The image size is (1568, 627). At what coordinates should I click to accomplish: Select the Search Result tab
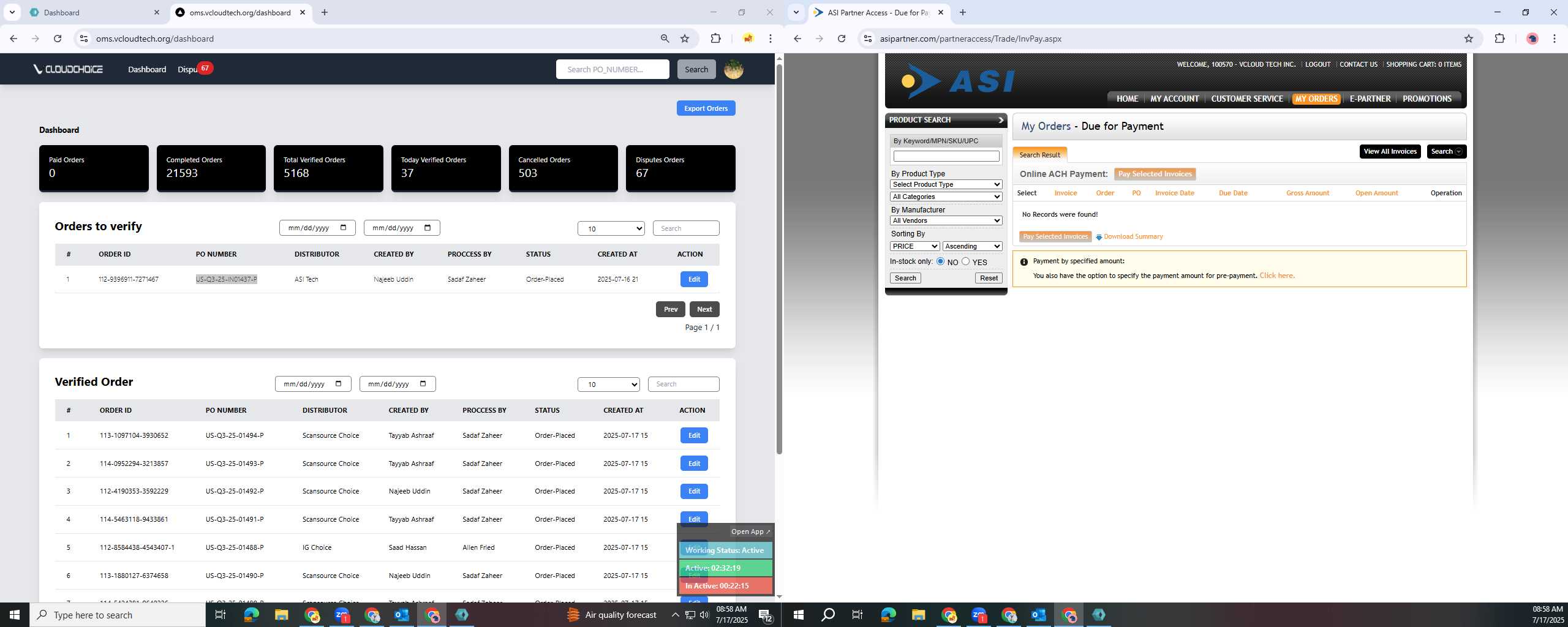click(1039, 155)
